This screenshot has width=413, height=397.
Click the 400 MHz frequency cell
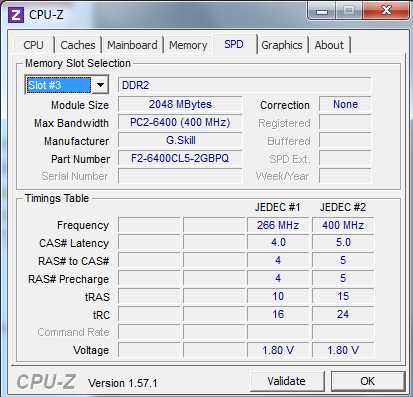click(343, 225)
